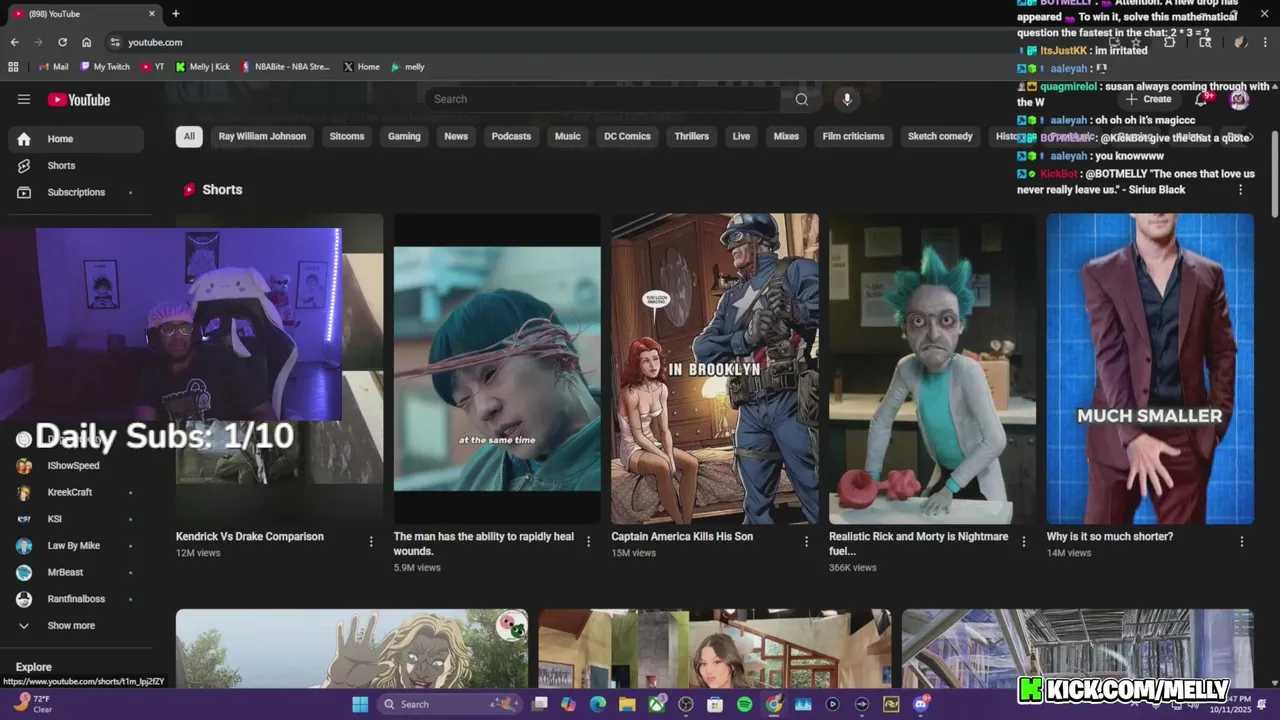Image resolution: width=1280 pixels, height=720 pixels.
Task: Open chat message options three dots
Action: click(1241, 189)
